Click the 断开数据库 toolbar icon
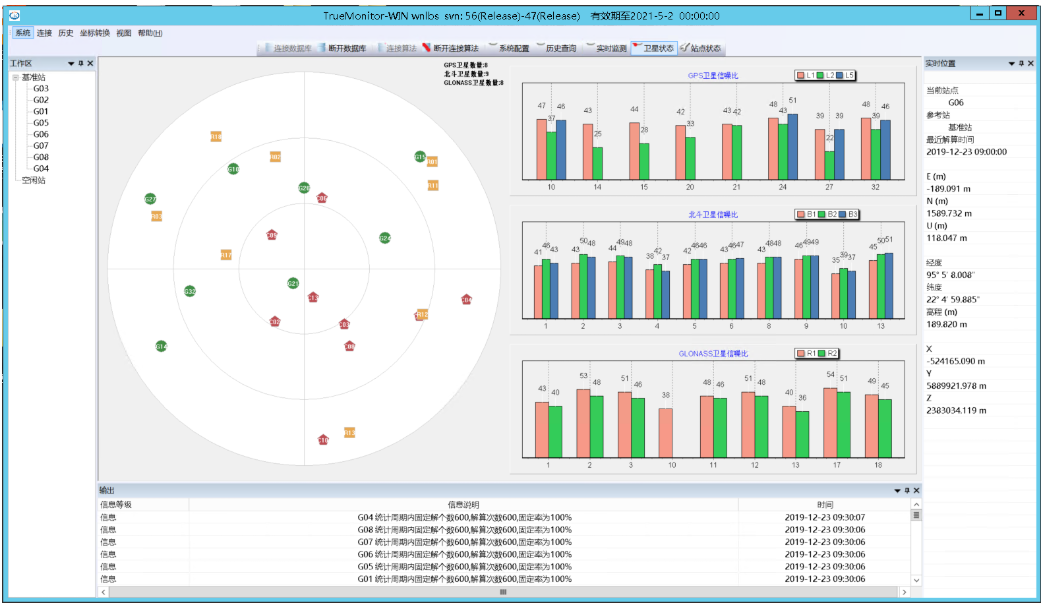The height and width of the screenshot is (609, 1045). click(322, 48)
